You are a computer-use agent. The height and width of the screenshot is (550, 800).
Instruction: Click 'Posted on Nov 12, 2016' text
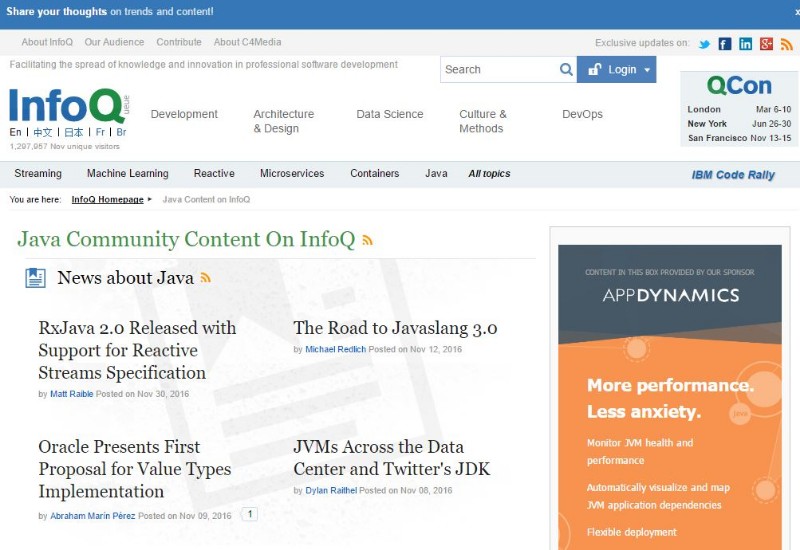415,349
